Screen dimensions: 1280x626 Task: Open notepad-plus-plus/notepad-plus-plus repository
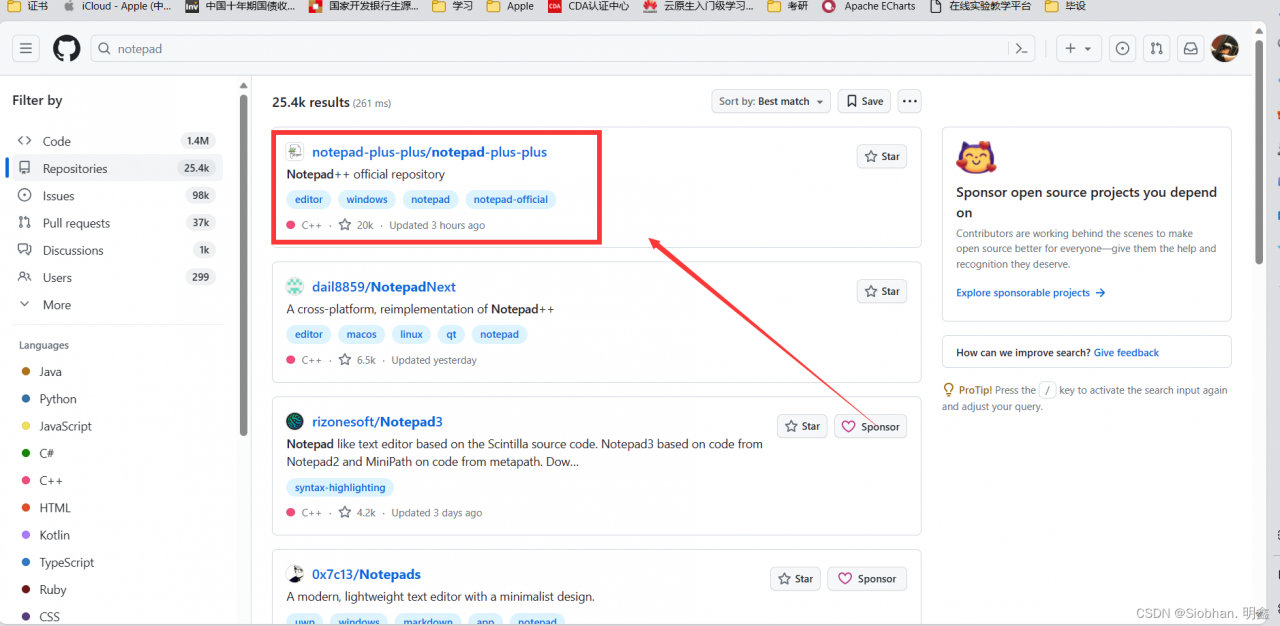(x=429, y=152)
